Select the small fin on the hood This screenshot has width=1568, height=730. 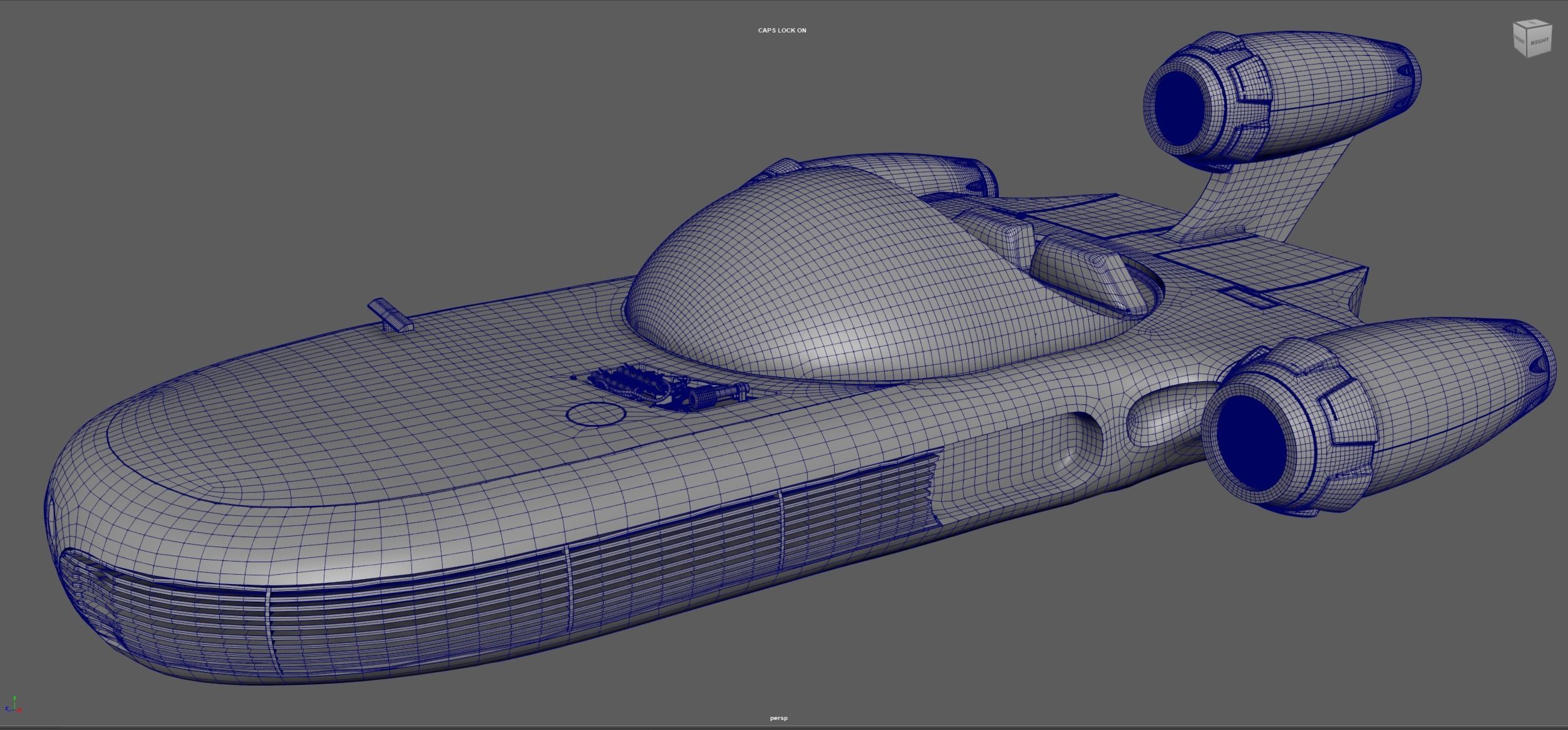(389, 314)
